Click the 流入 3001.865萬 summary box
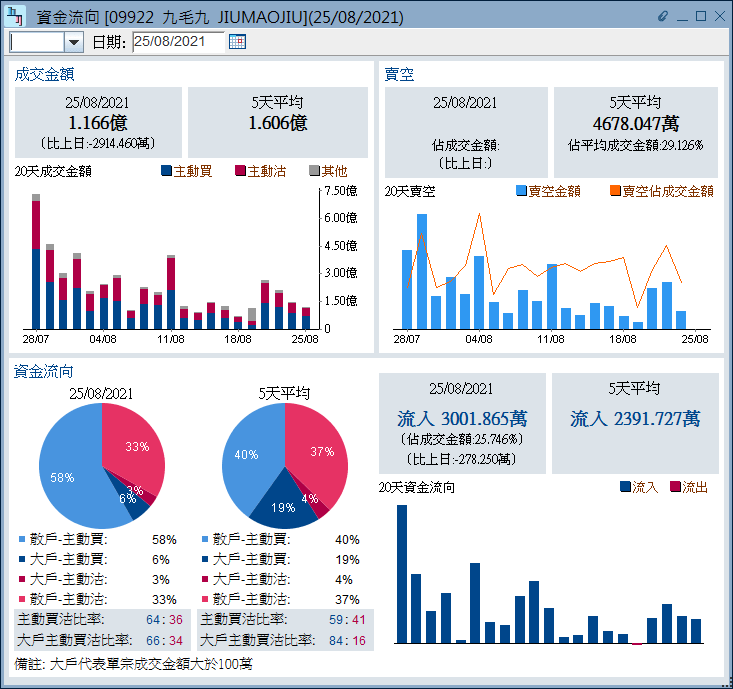This screenshot has width=733, height=689. click(462, 424)
